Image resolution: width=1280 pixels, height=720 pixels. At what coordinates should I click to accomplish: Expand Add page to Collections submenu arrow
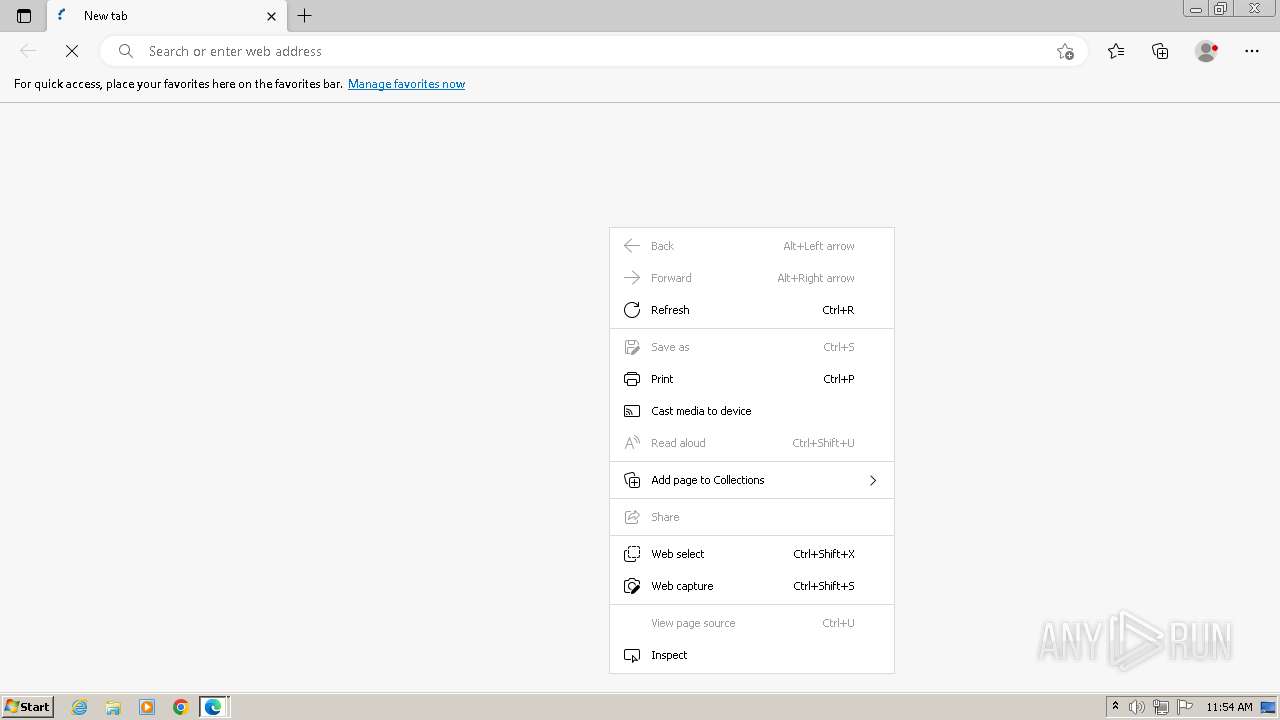(x=873, y=480)
